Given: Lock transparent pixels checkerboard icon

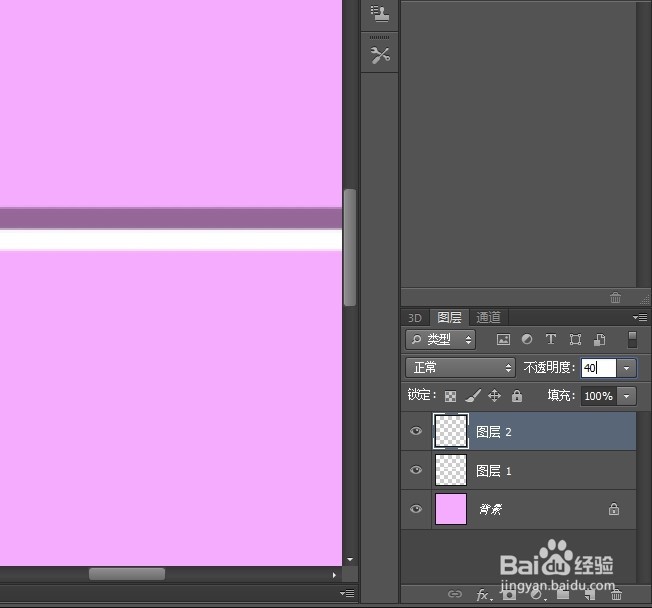Looking at the screenshot, I should [450, 396].
